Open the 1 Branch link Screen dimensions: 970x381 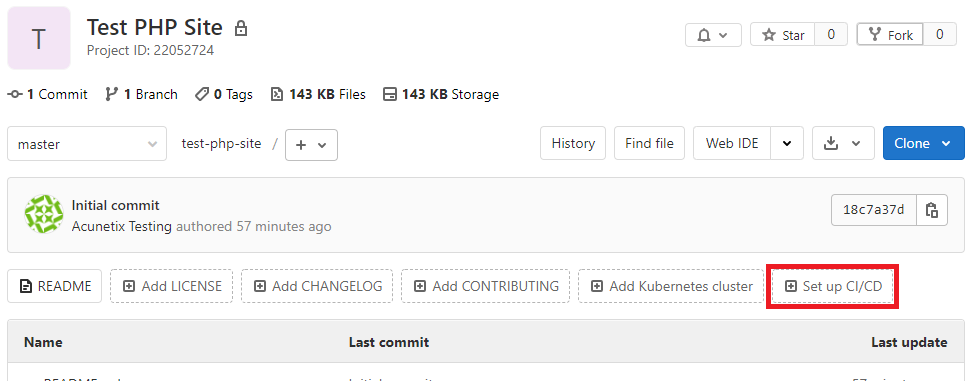pos(141,95)
